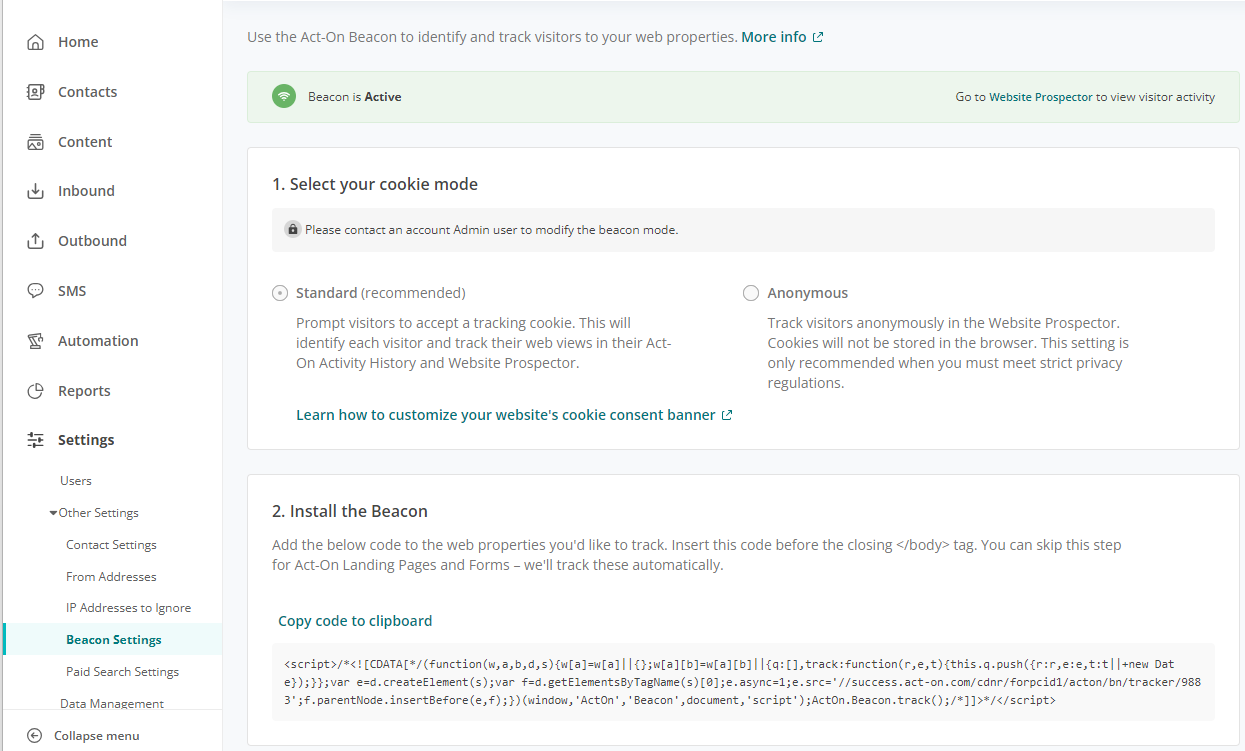Select the Standard cookie mode radio button

280,293
